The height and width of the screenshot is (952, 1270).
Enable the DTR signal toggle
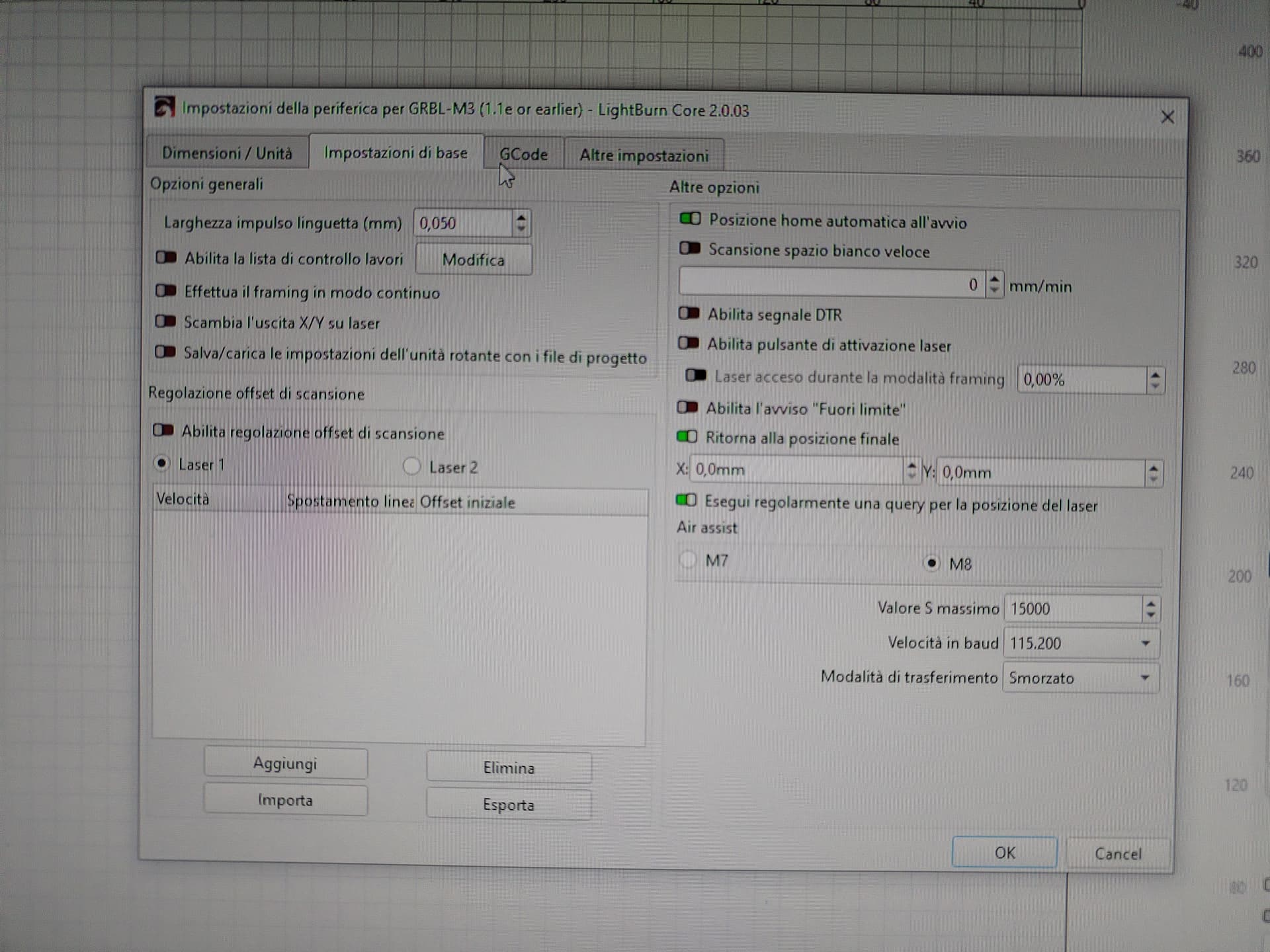689,313
